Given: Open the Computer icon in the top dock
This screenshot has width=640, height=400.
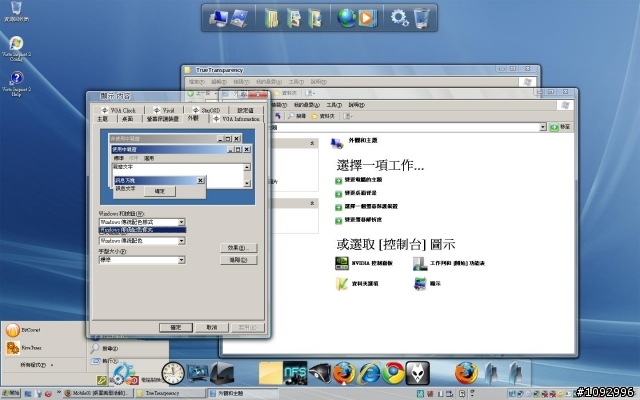Looking at the screenshot, I should (x=218, y=18).
